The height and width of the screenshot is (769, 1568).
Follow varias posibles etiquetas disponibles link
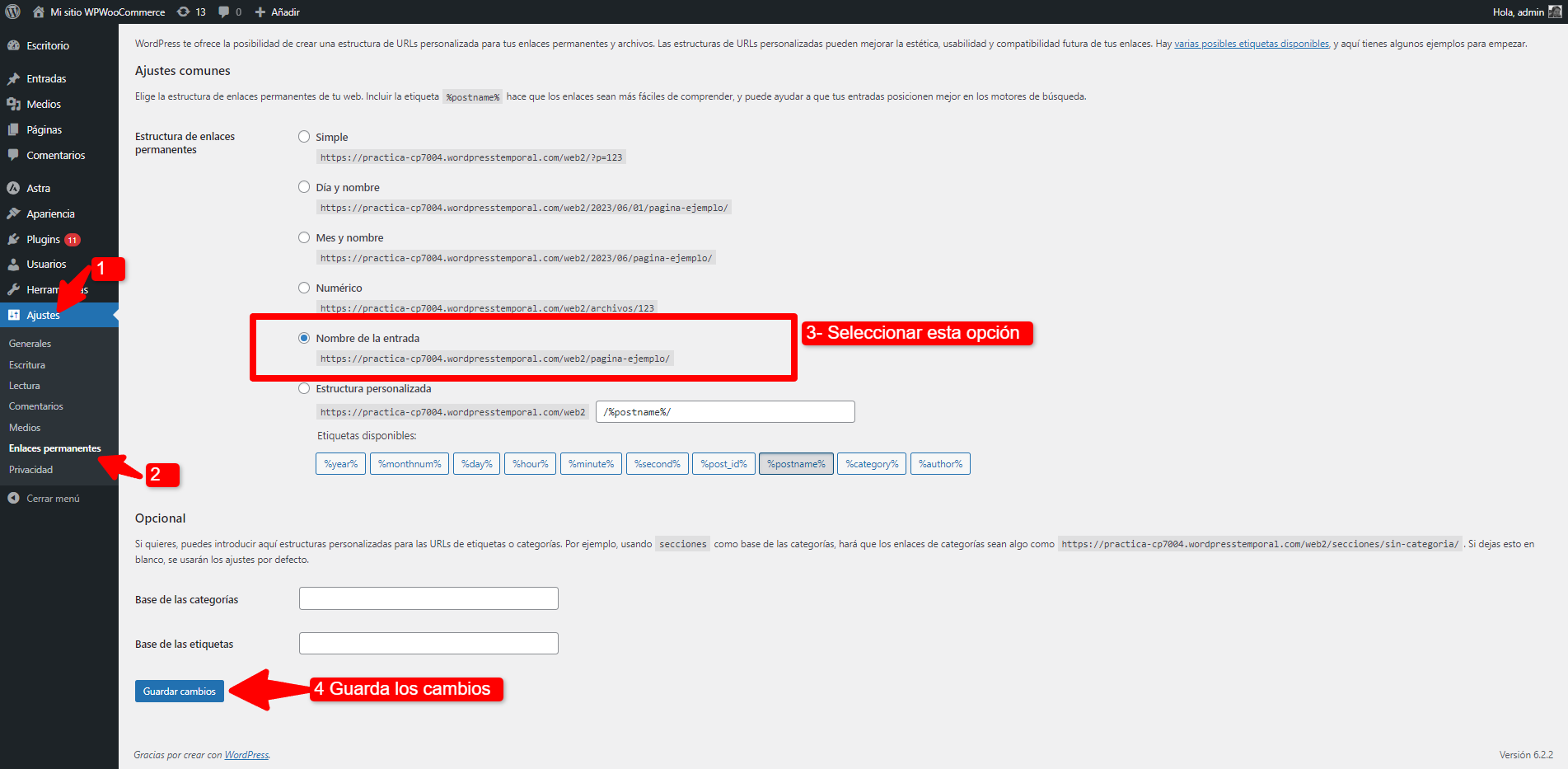(1252, 44)
